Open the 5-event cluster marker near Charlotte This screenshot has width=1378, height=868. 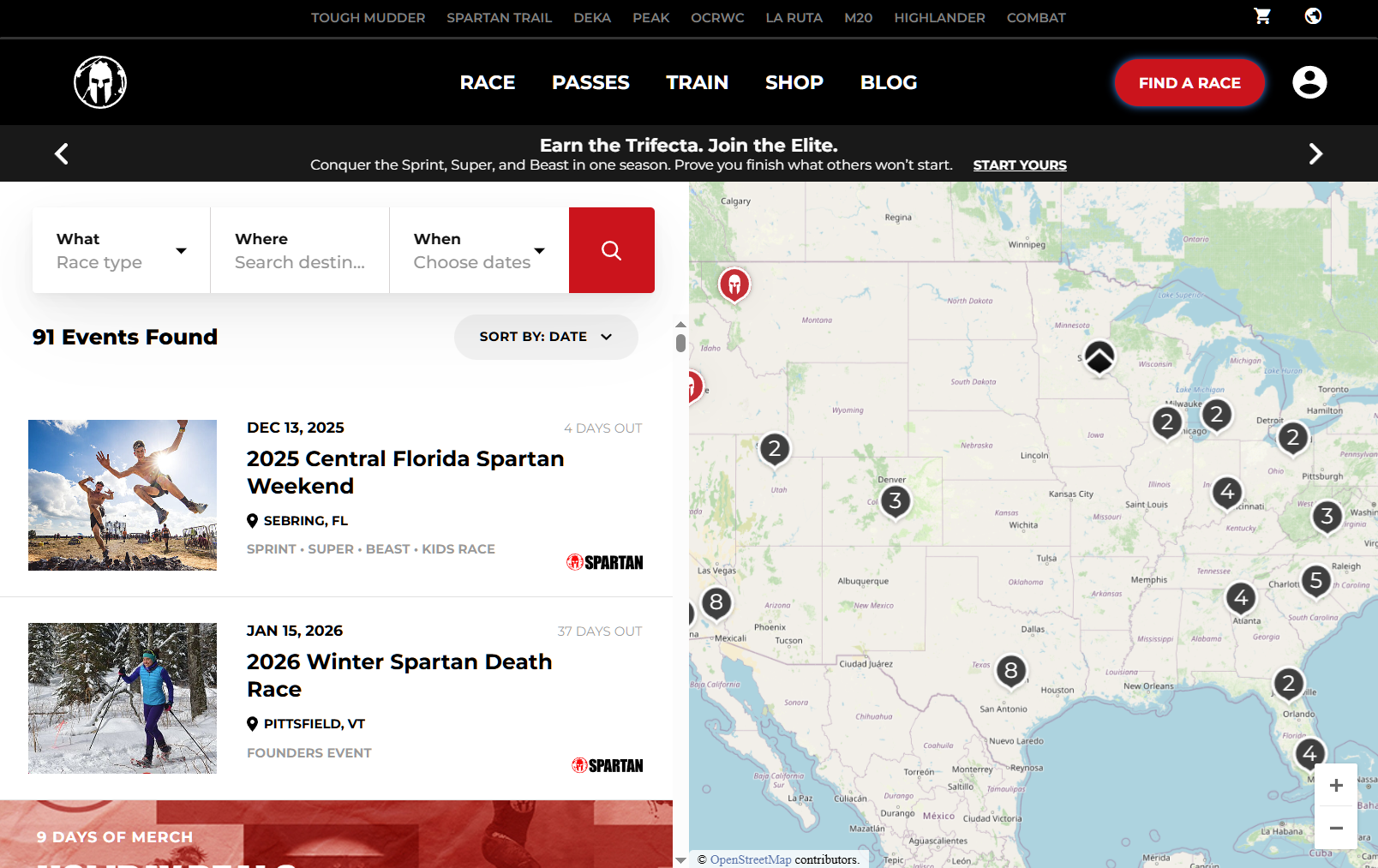[x=1316, y=580]
